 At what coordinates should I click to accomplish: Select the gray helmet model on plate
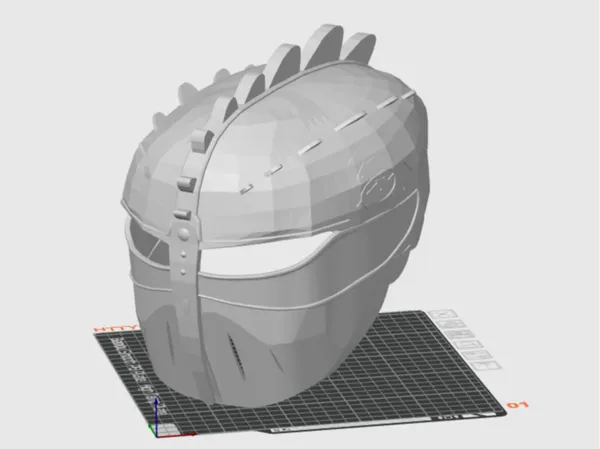276,214
